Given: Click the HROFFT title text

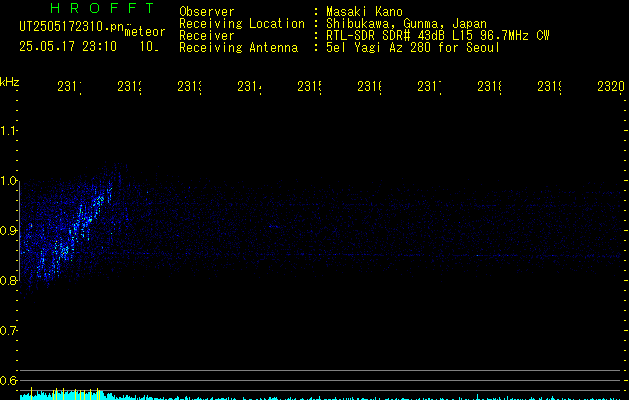Looking at the screenshot, I should click(x=102, y=8).
